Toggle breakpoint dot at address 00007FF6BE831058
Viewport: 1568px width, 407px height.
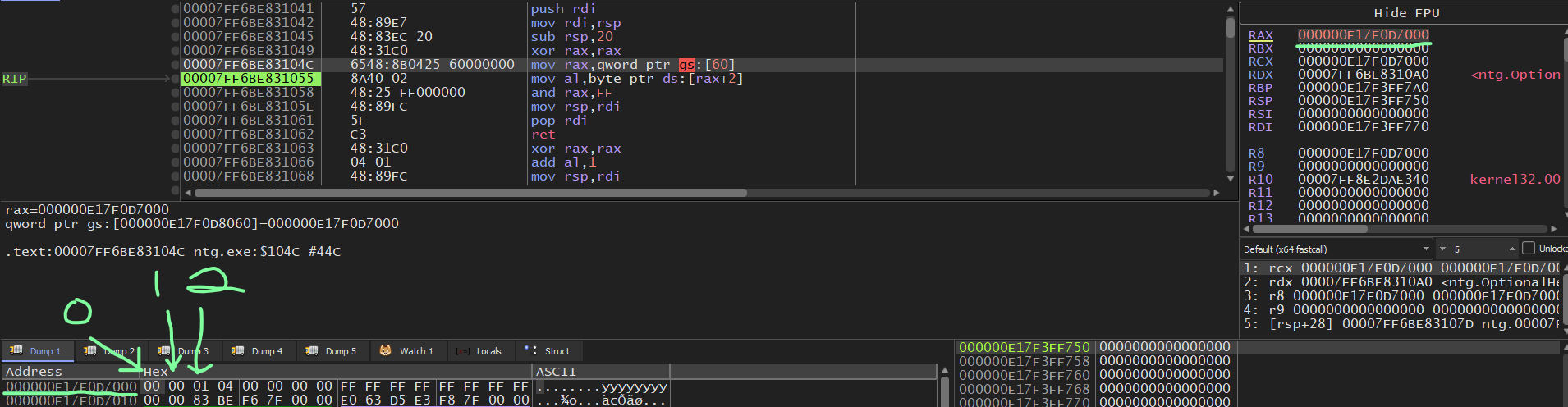click(x=175, y=93)
